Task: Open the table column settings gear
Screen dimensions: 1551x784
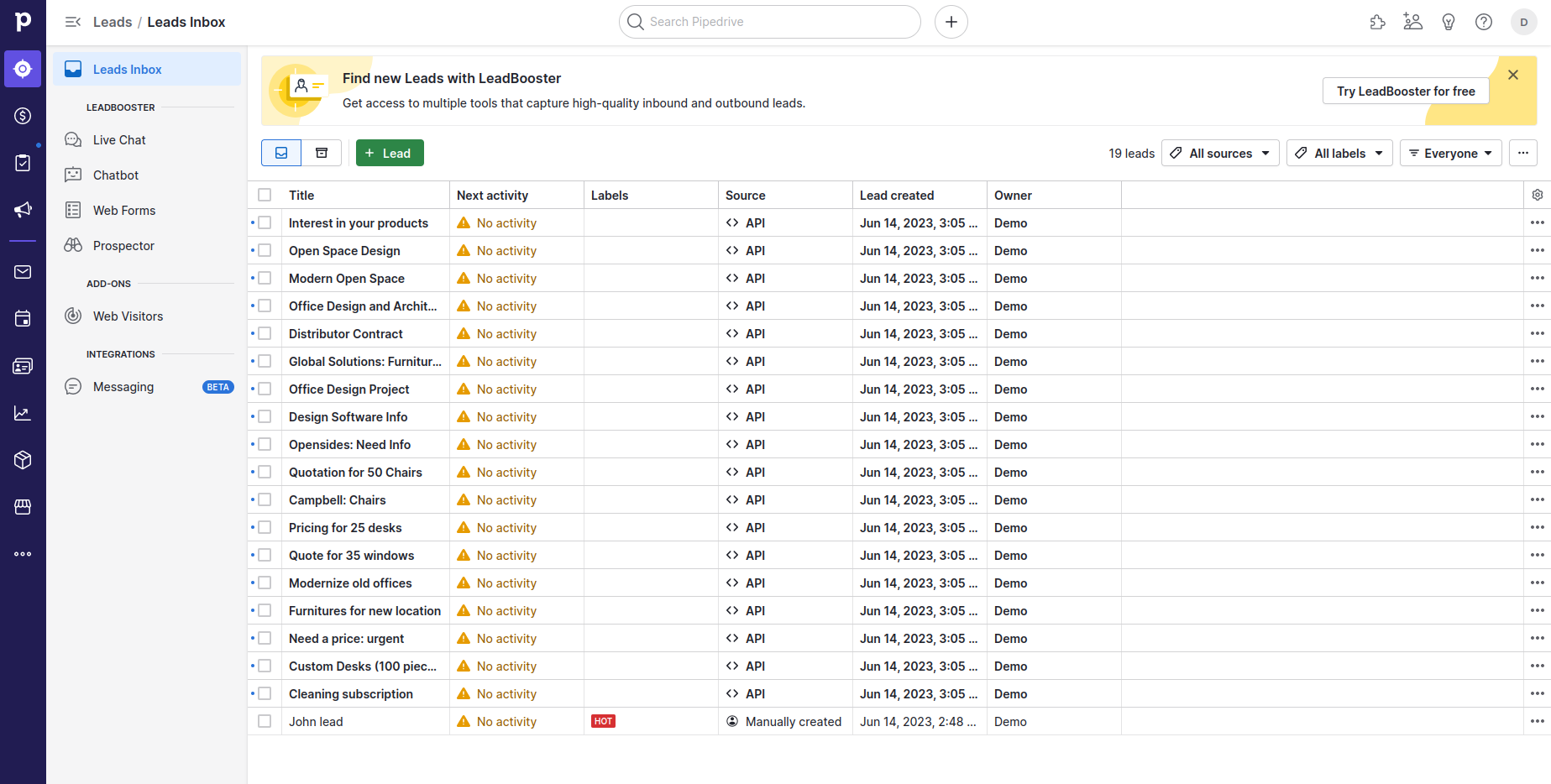Action: point(1537,195)
